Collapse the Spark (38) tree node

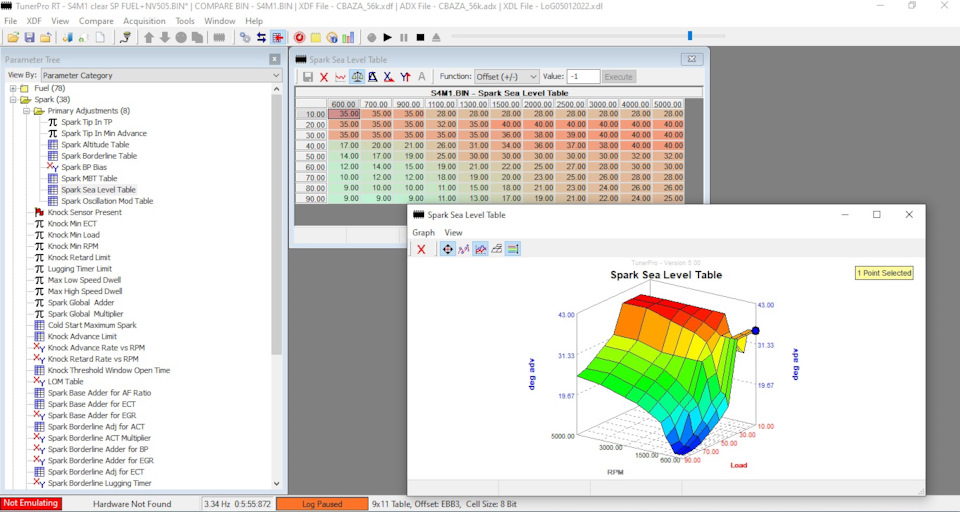(13, 99)
